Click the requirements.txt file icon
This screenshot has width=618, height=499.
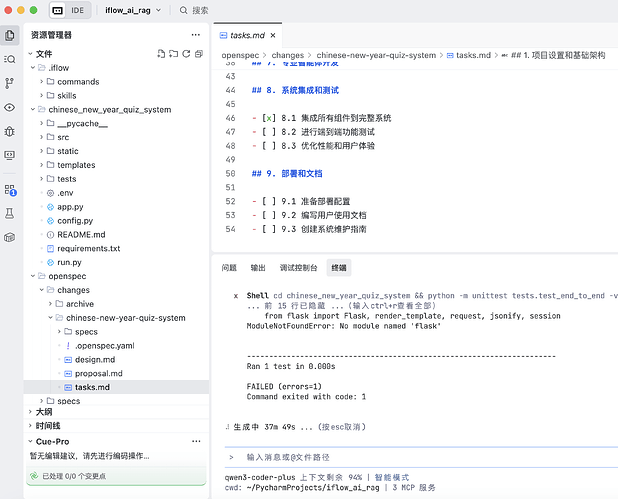coord(50,248)
